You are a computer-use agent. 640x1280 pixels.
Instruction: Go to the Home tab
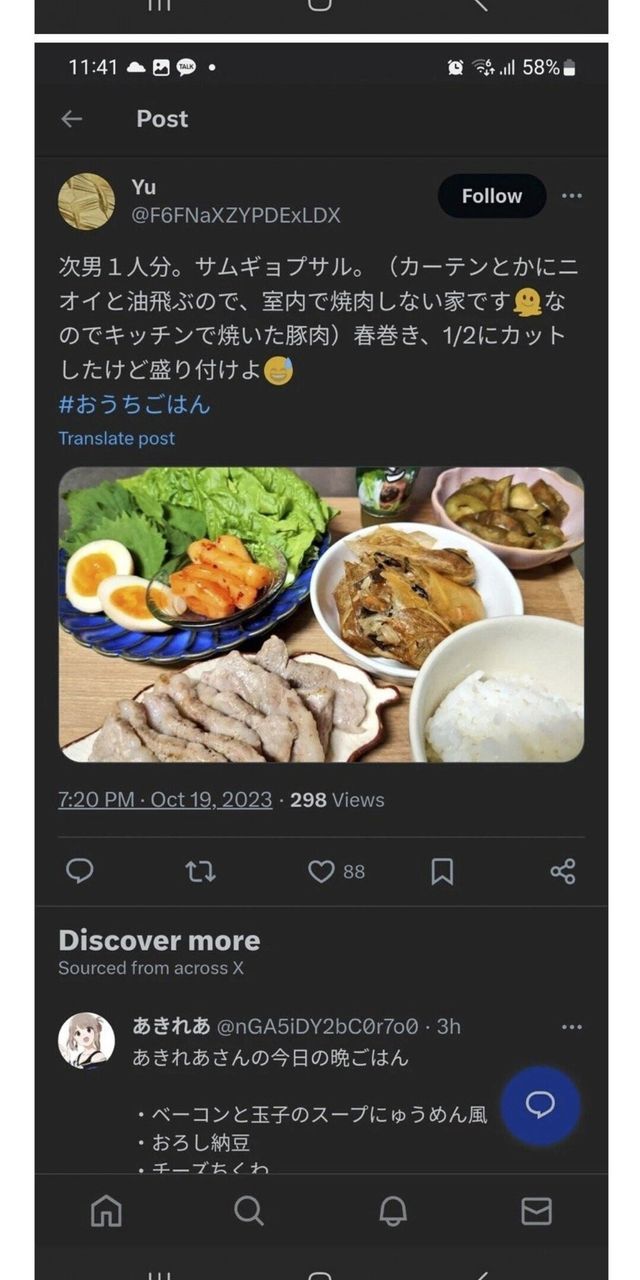[106, 1211]
